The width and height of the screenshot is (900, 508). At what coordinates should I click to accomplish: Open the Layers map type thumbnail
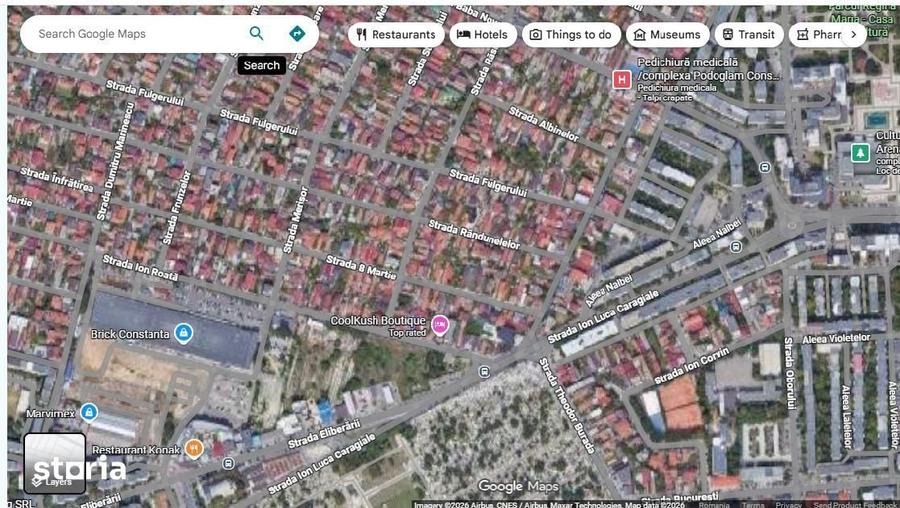click(x=55, y=463)
